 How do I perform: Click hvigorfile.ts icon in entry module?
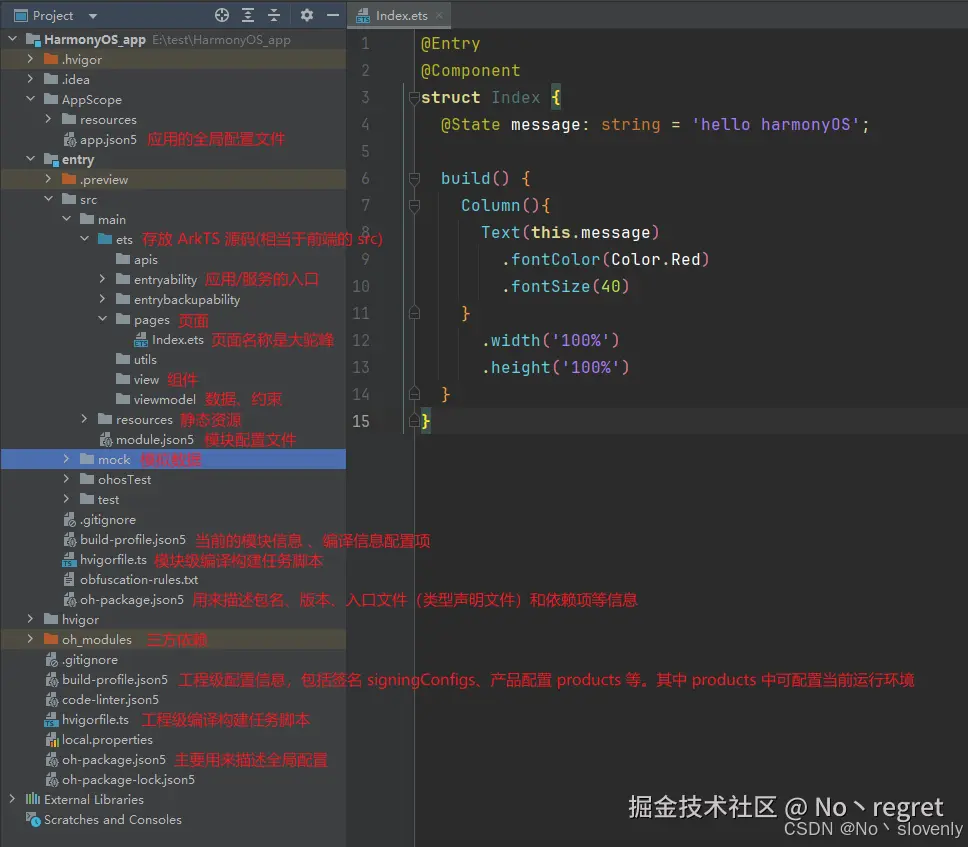70,560
